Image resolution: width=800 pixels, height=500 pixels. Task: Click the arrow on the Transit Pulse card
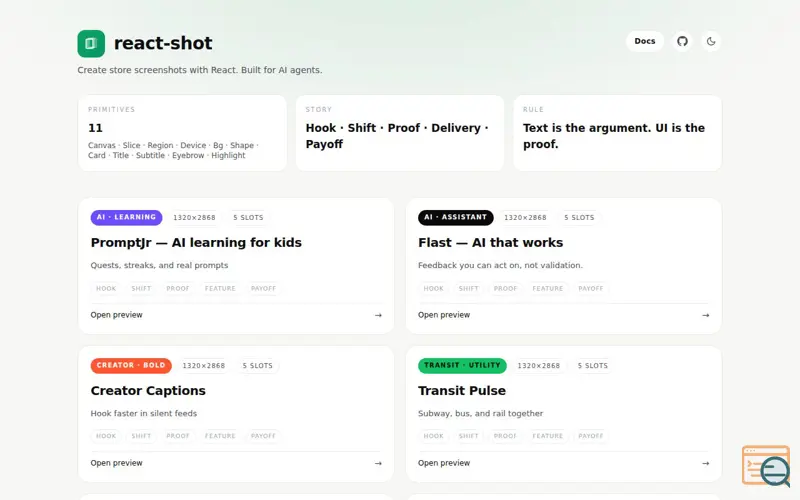pyautogui.click(x=706, y=463)
